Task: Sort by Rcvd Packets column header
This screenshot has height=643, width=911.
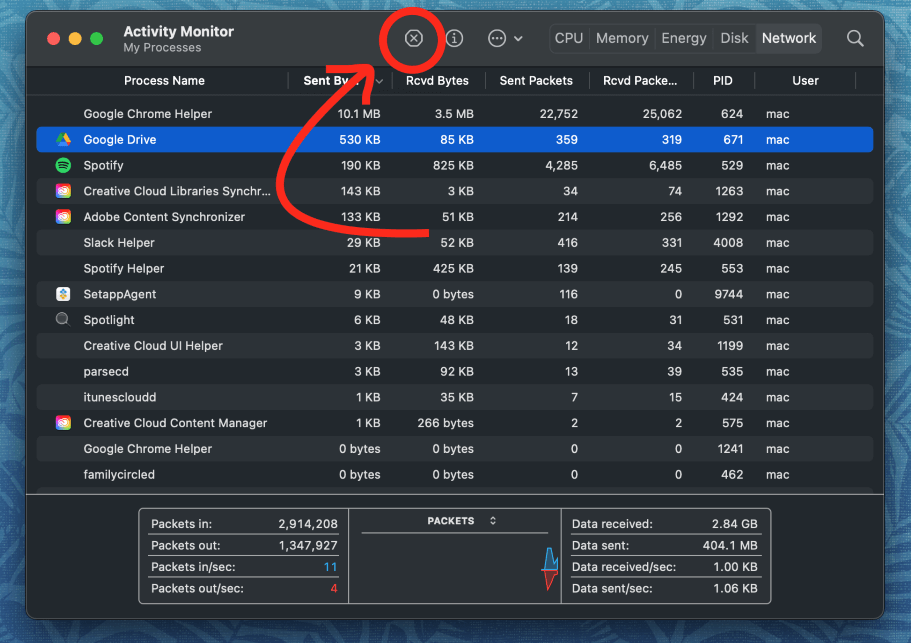Action: coord(640,81)
